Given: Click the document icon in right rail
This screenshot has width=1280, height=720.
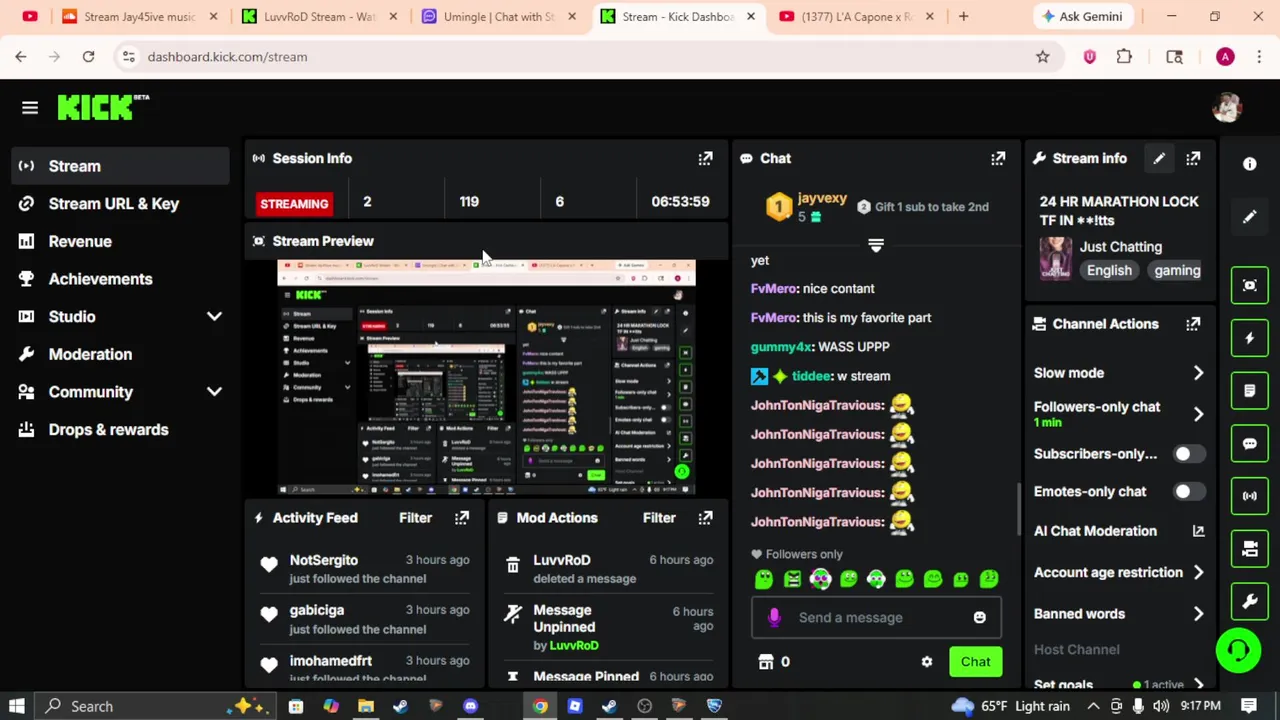Looking at the screenshot, I should click(1250, 391).
